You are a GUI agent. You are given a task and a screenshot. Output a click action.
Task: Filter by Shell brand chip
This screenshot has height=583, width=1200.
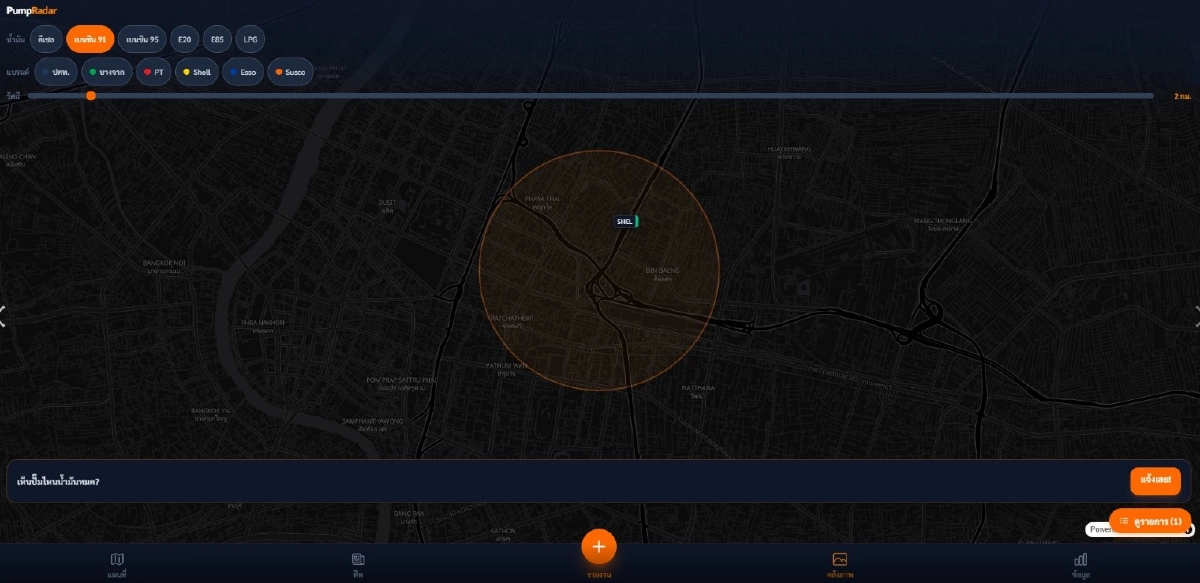(x=196, y=72)
